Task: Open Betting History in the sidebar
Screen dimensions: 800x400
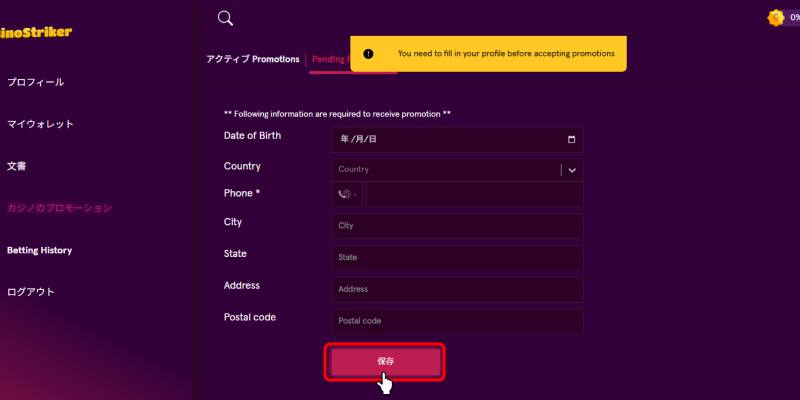Action: click(39, 251)
